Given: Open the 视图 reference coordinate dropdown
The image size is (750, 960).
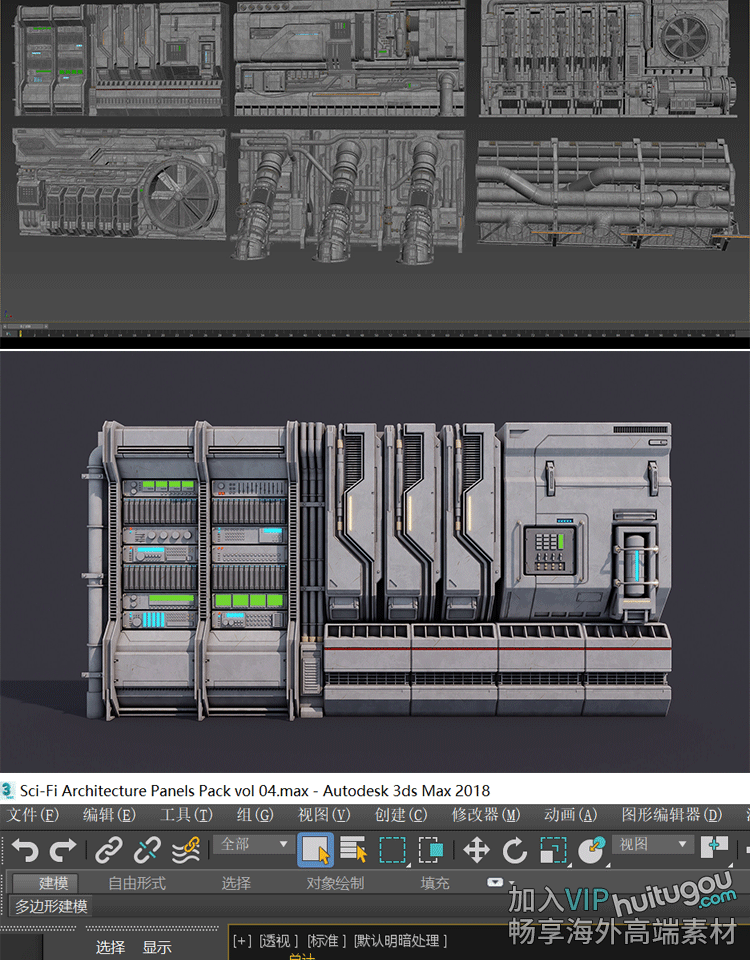Looking at the screenshot, I should point(655,845).
